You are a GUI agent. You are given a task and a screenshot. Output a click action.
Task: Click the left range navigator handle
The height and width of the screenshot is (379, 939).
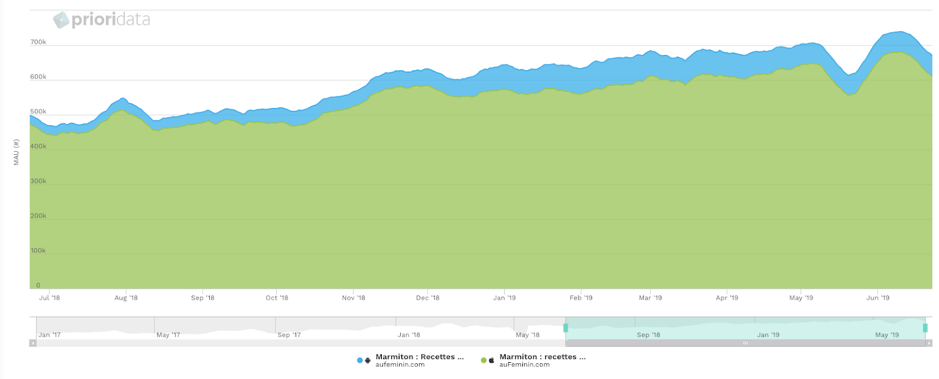point(565,328)
